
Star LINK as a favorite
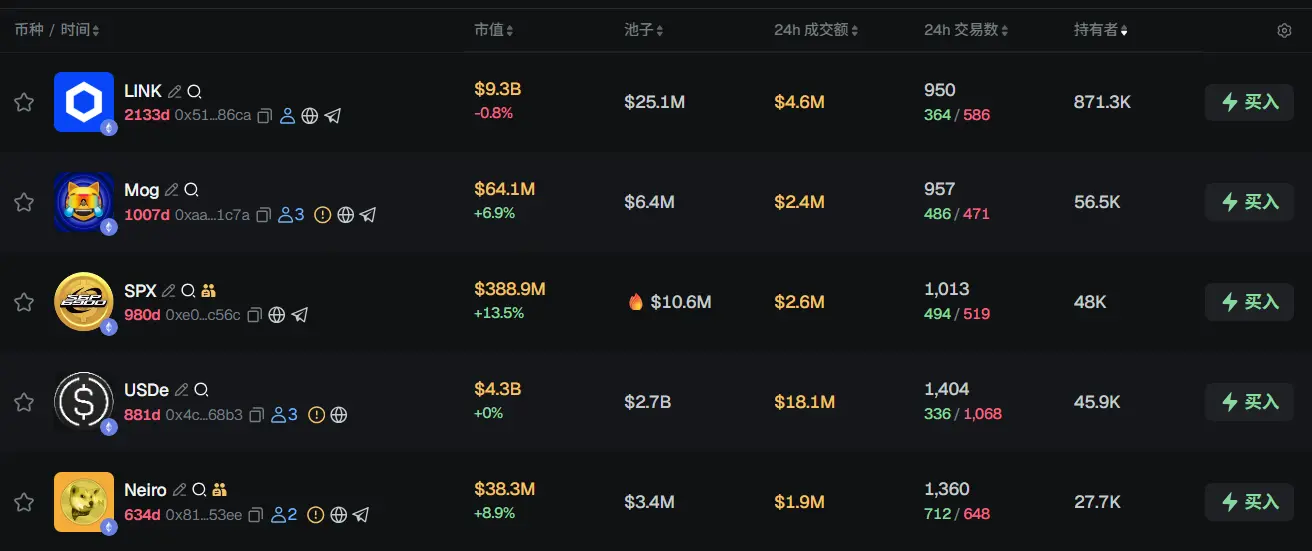tap(24, 102)
